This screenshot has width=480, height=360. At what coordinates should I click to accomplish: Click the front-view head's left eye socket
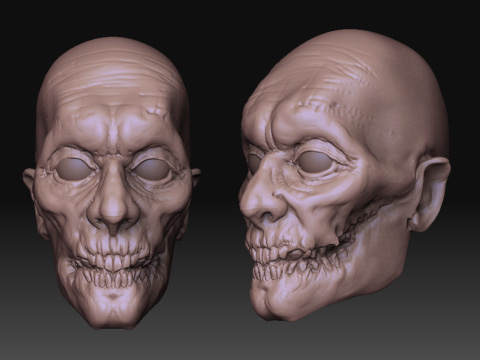click(x=75, y=168)
